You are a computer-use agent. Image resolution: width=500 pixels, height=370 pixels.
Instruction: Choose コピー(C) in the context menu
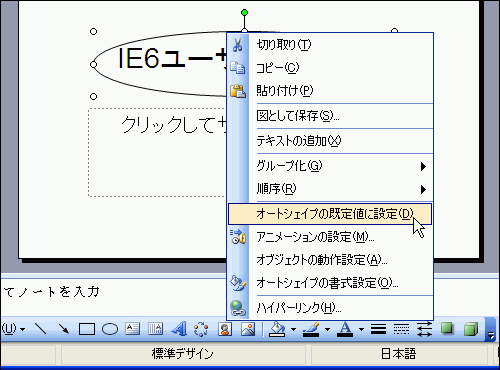click(330, 68)
